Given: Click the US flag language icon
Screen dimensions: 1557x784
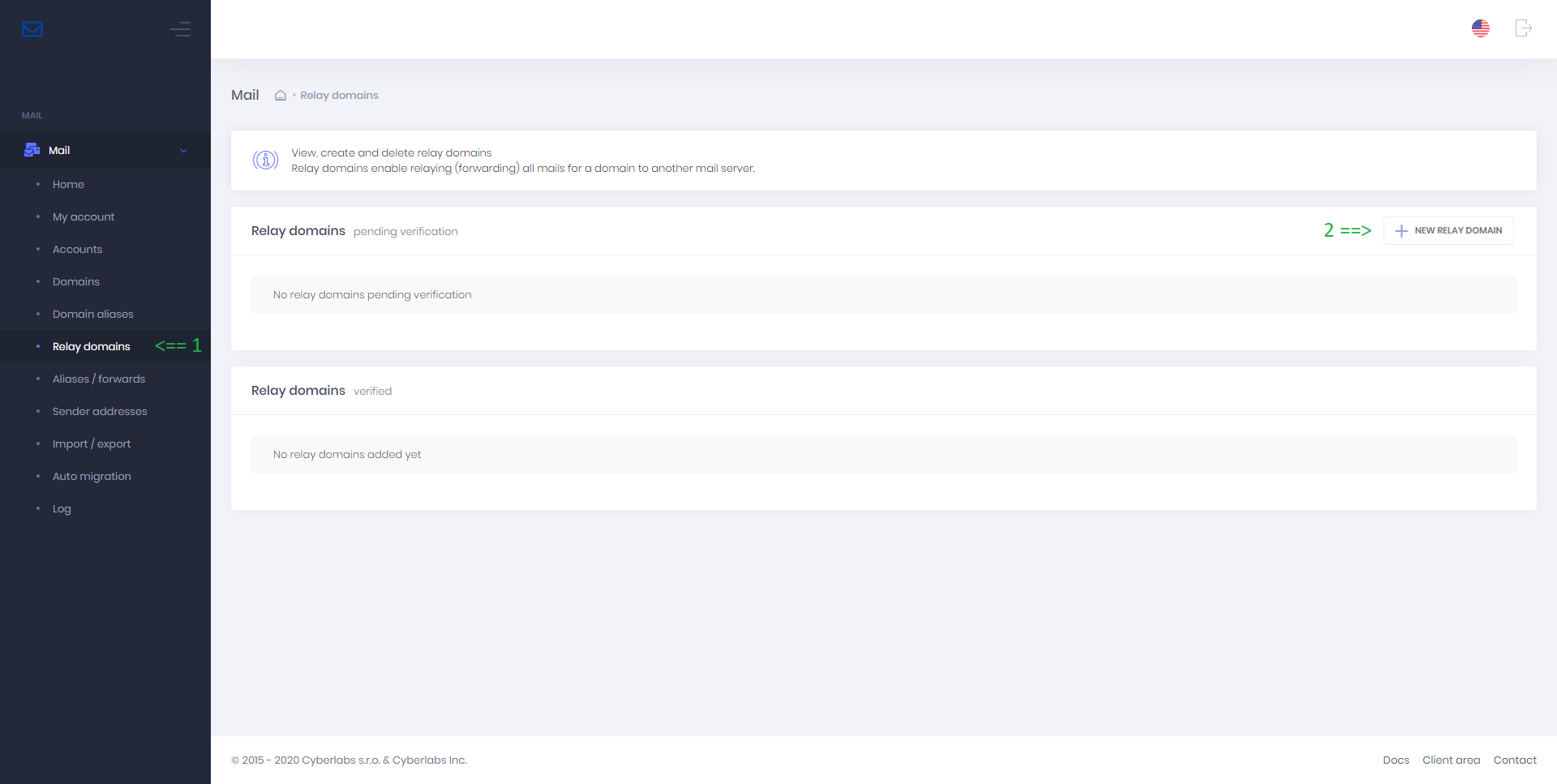Looking at the screenshot, I should click(1481, 28).
